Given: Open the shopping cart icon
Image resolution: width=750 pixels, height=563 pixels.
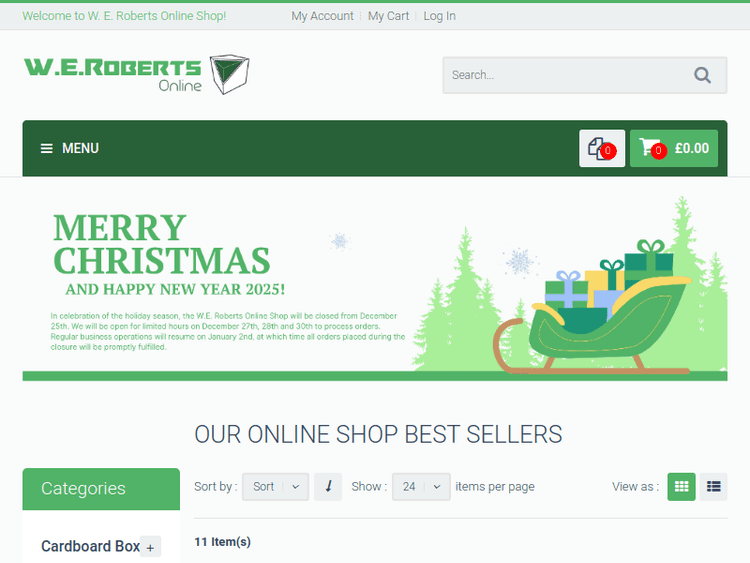Looking at the screenshot, I should click(652, 148).
